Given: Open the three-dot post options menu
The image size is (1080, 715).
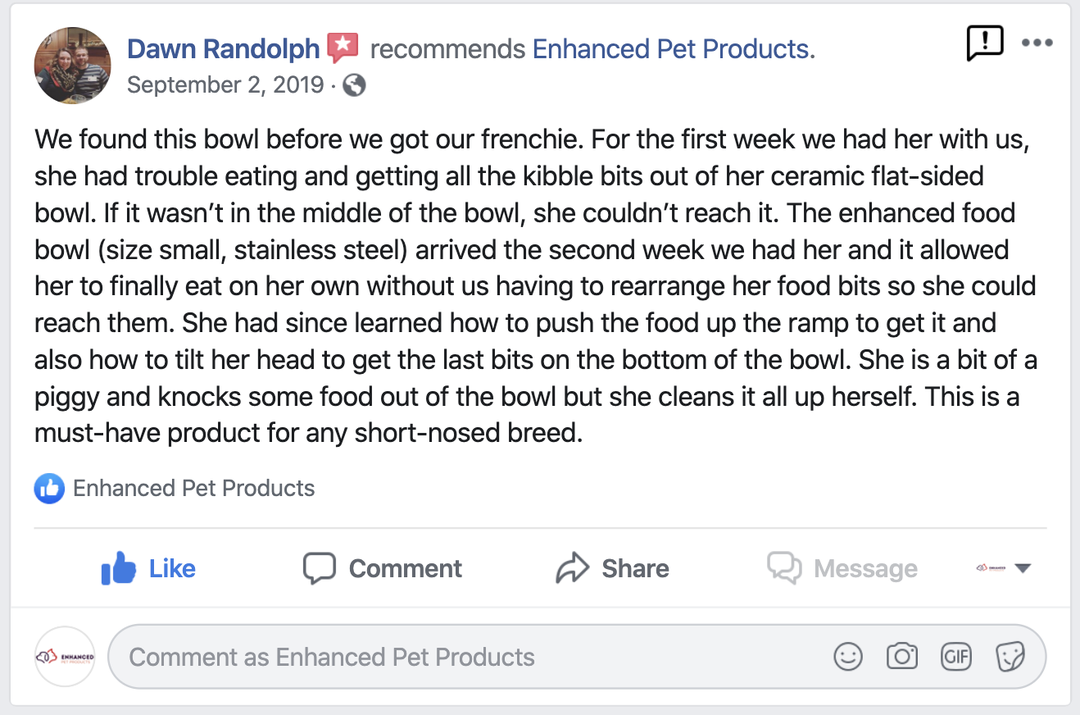Looking at the screenshot, I should click(1037, 43).
